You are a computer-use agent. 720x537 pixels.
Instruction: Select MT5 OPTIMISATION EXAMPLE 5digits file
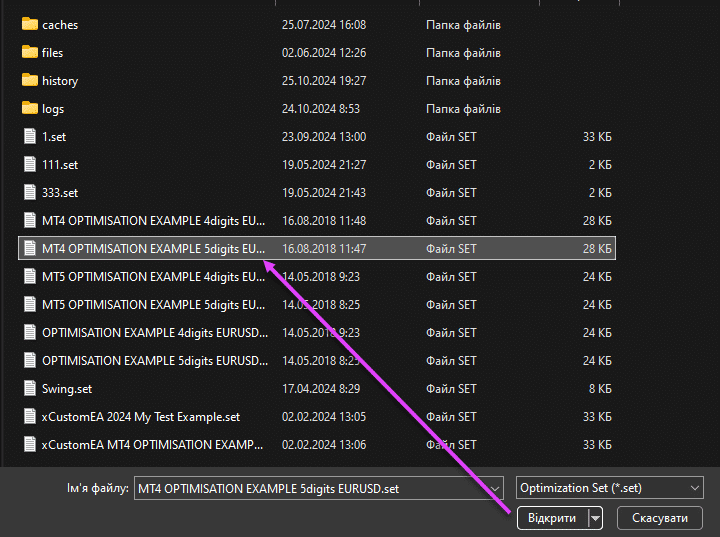(x=154, y=304)
